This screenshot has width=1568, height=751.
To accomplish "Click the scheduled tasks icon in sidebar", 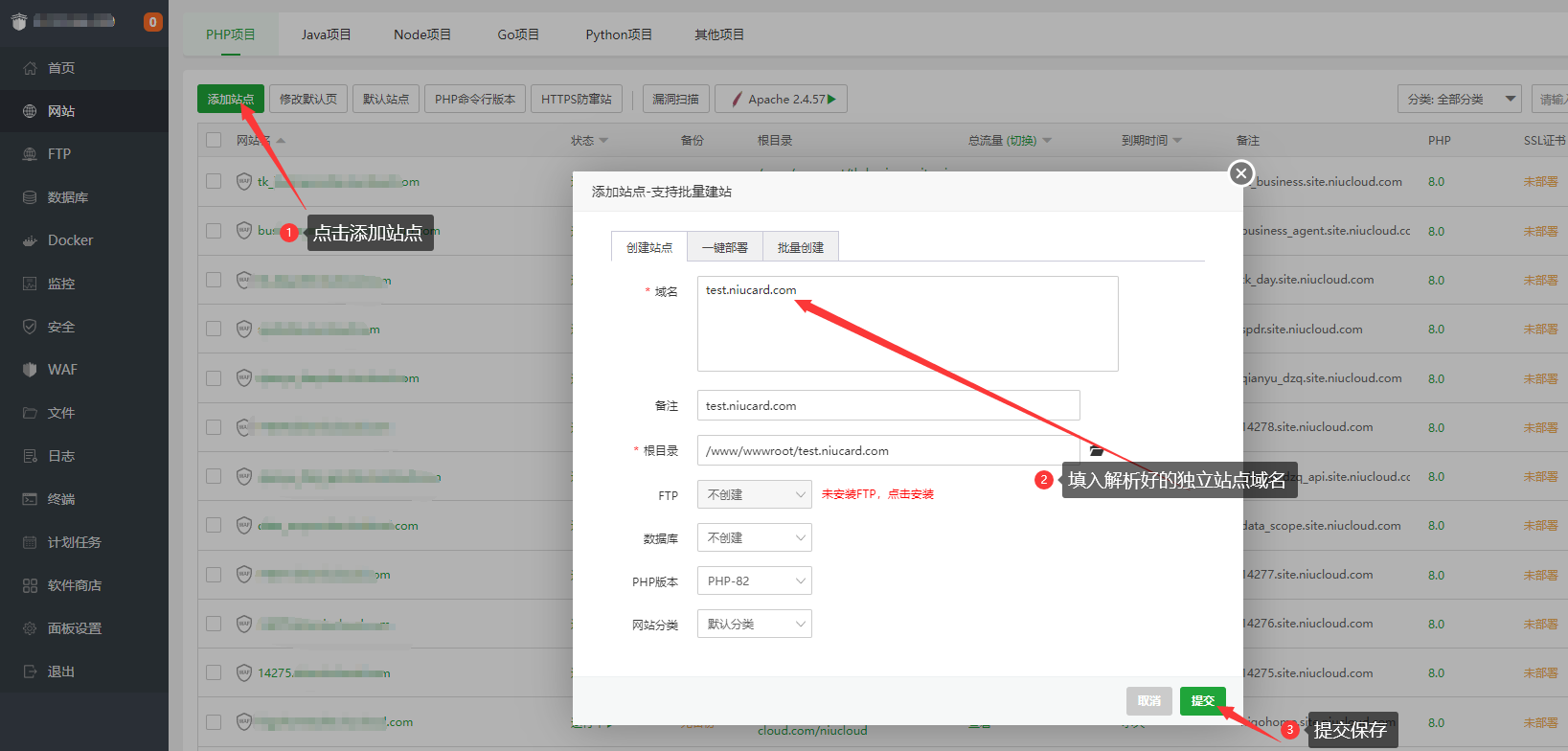I will [30, 542].
